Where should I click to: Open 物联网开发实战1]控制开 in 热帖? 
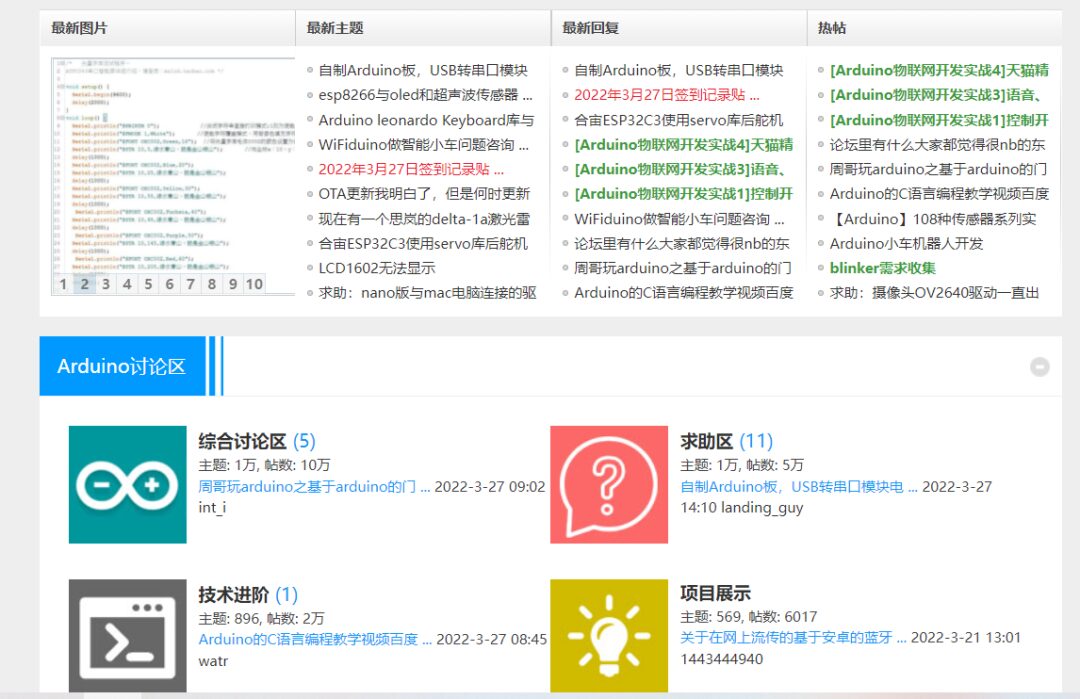pos(939,120)
